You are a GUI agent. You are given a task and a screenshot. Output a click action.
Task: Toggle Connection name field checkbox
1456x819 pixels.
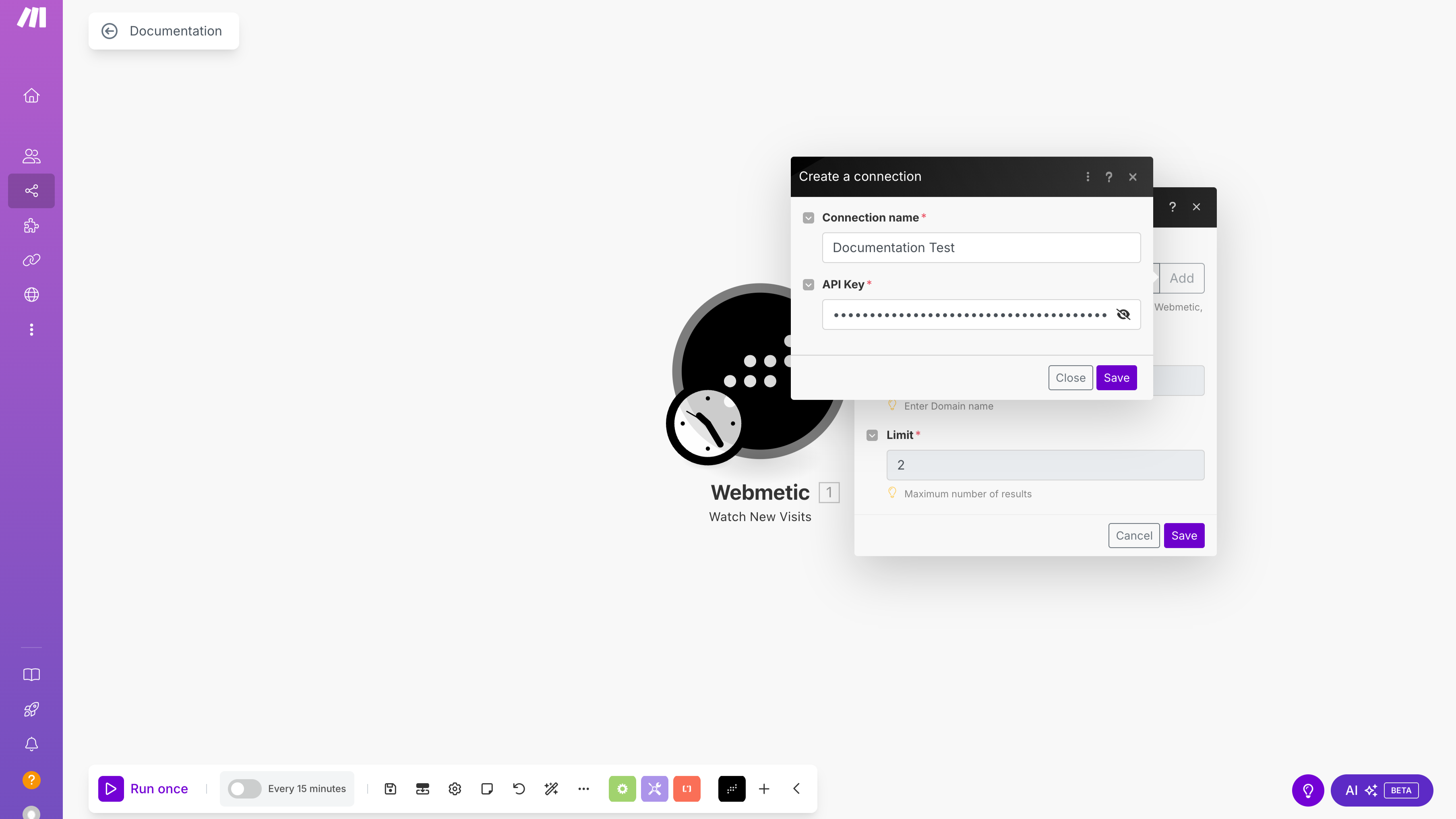click(808, 218)
